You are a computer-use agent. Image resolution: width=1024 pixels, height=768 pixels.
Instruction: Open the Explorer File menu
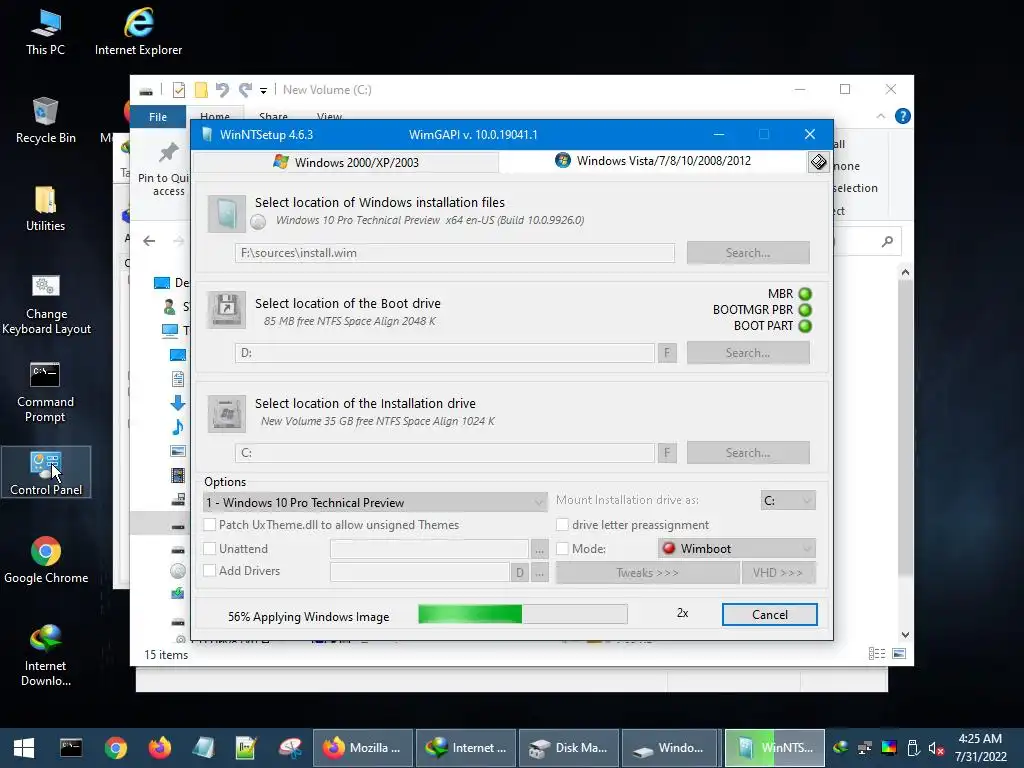[x=158, y=117]
